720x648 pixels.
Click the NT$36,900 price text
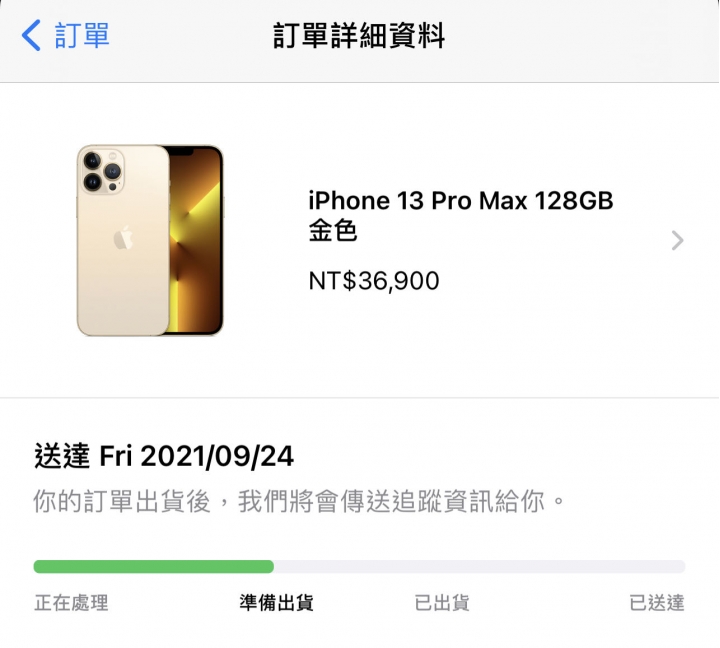[374, 281]
